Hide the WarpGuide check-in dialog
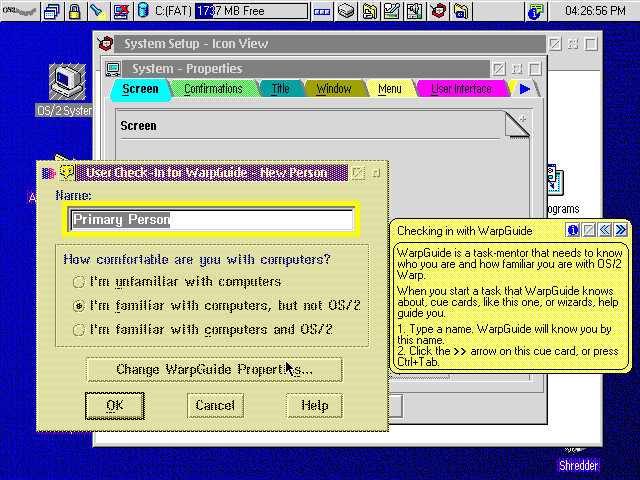 pyautogui.click(x=358, y=173)
